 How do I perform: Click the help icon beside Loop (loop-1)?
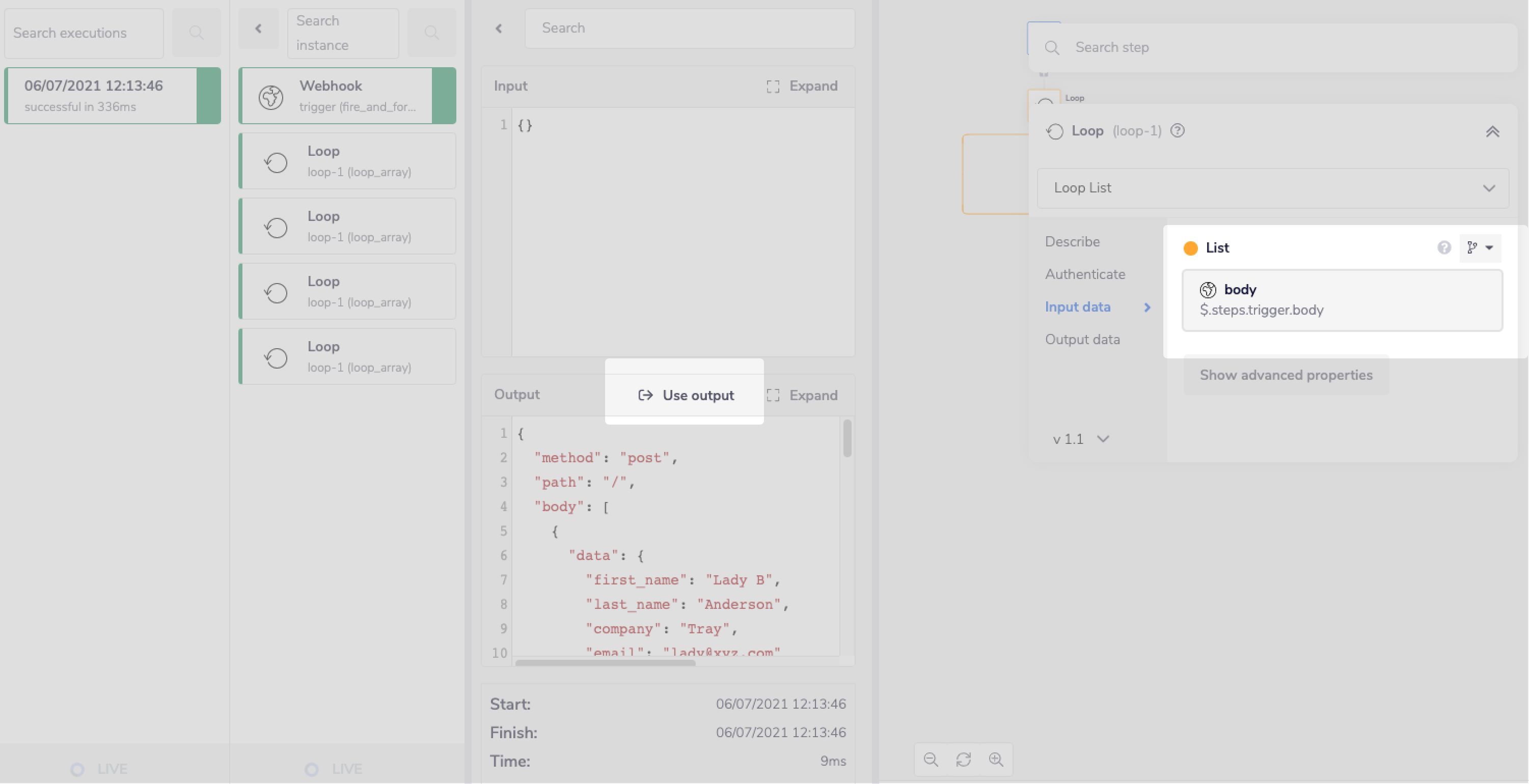click(1178, 131)
